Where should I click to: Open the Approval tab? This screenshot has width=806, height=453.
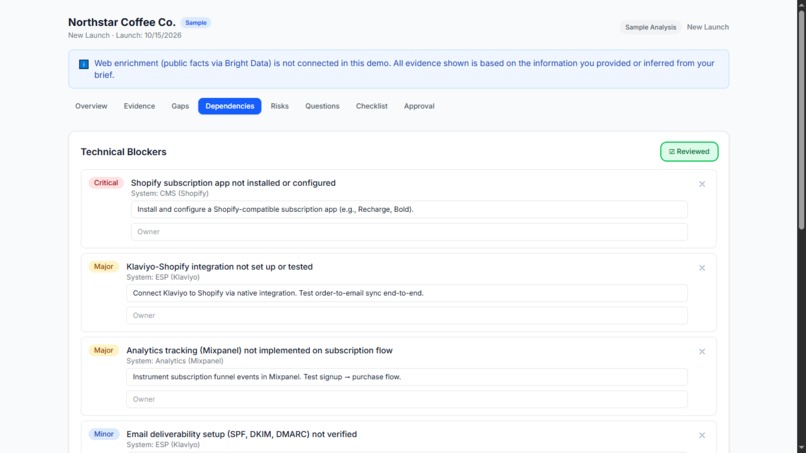(x=419, y=106)
